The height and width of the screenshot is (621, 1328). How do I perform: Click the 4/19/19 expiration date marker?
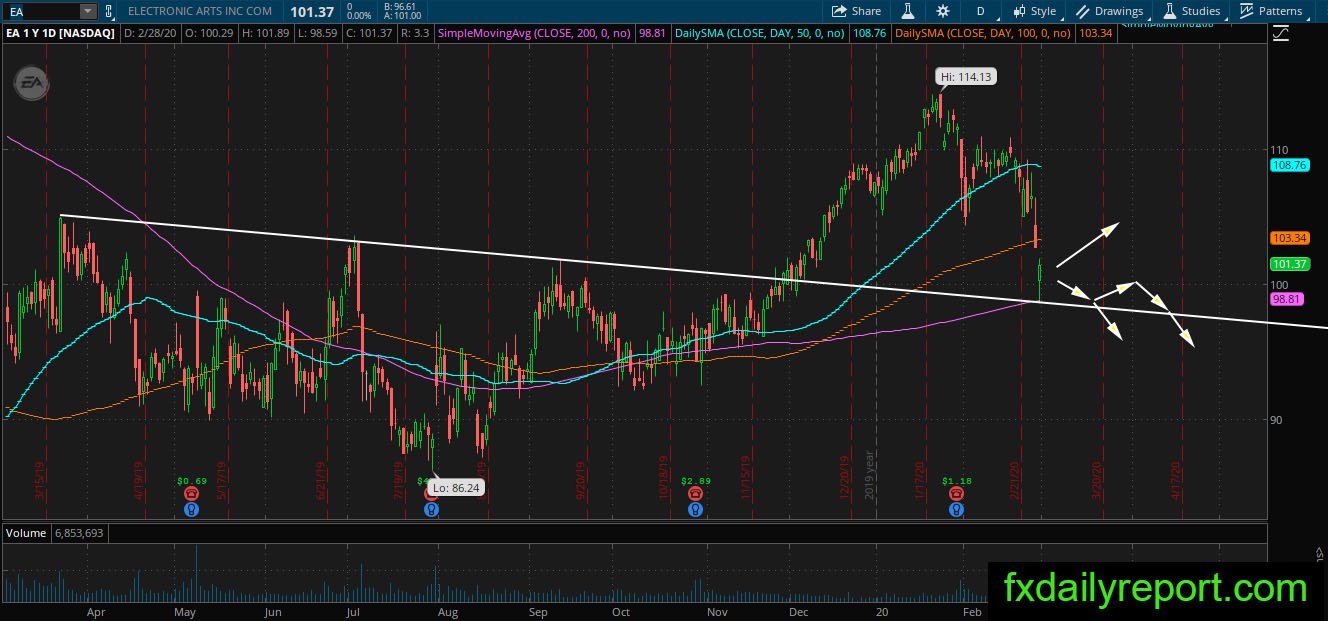pos(140,479)
